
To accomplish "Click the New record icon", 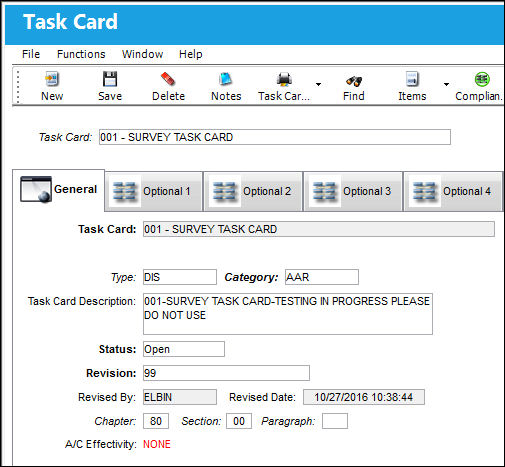I will tap(52, 79).
